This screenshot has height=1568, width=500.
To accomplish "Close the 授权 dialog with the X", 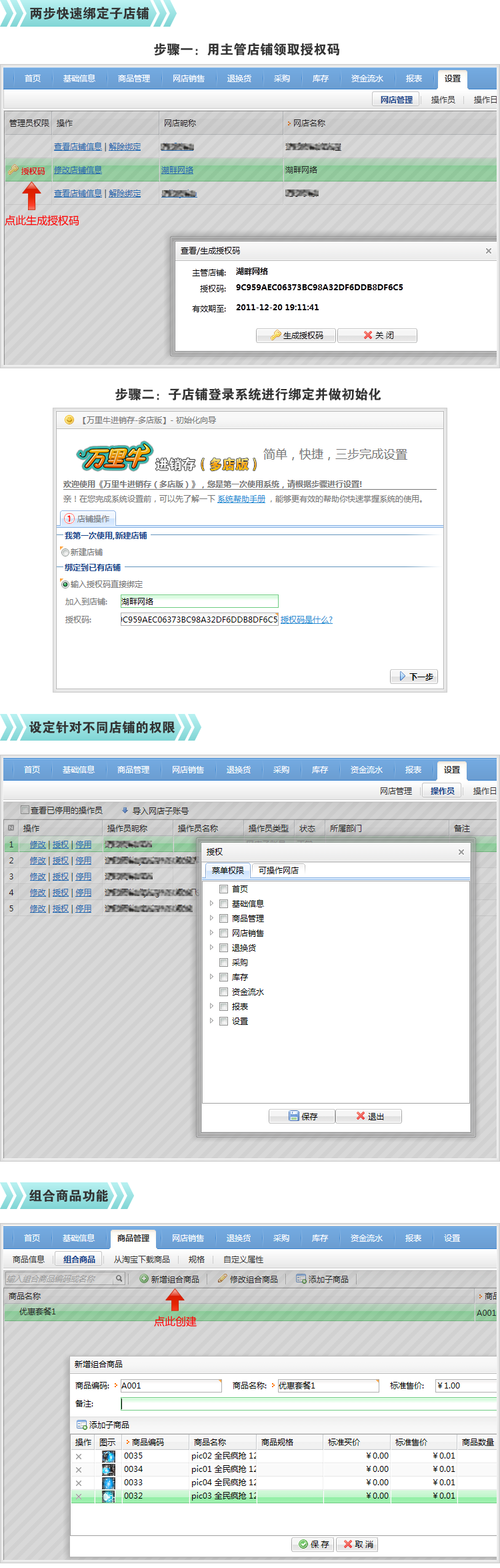I will pos(461,852).
